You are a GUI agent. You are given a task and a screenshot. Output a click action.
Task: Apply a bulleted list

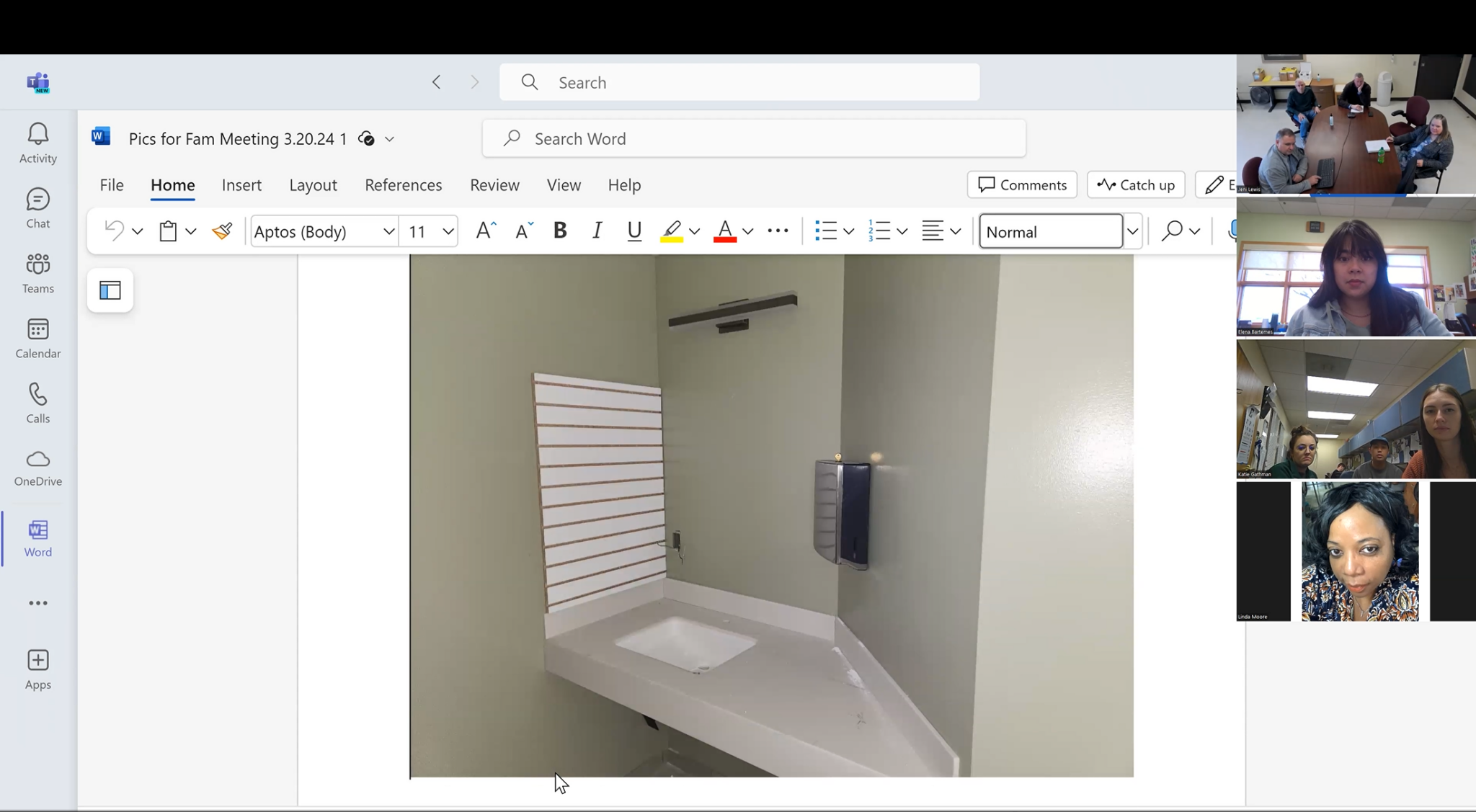pyautogui.click(x=825, y=231)
